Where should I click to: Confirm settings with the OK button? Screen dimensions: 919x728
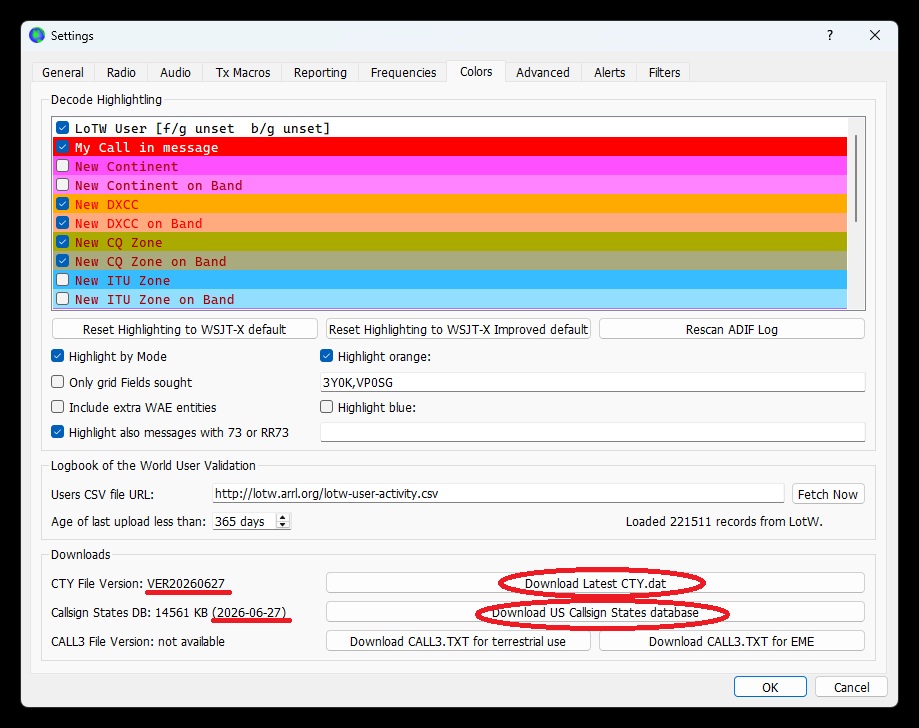pos(770,687)
